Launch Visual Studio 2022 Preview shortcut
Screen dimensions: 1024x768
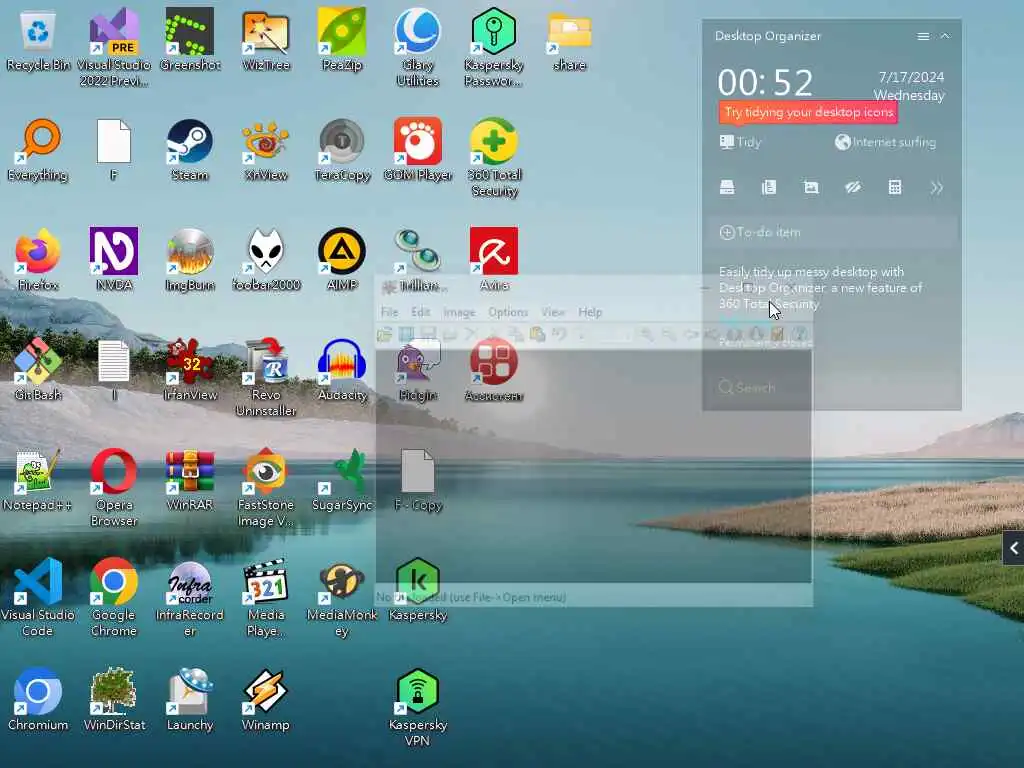pos(114,48)
